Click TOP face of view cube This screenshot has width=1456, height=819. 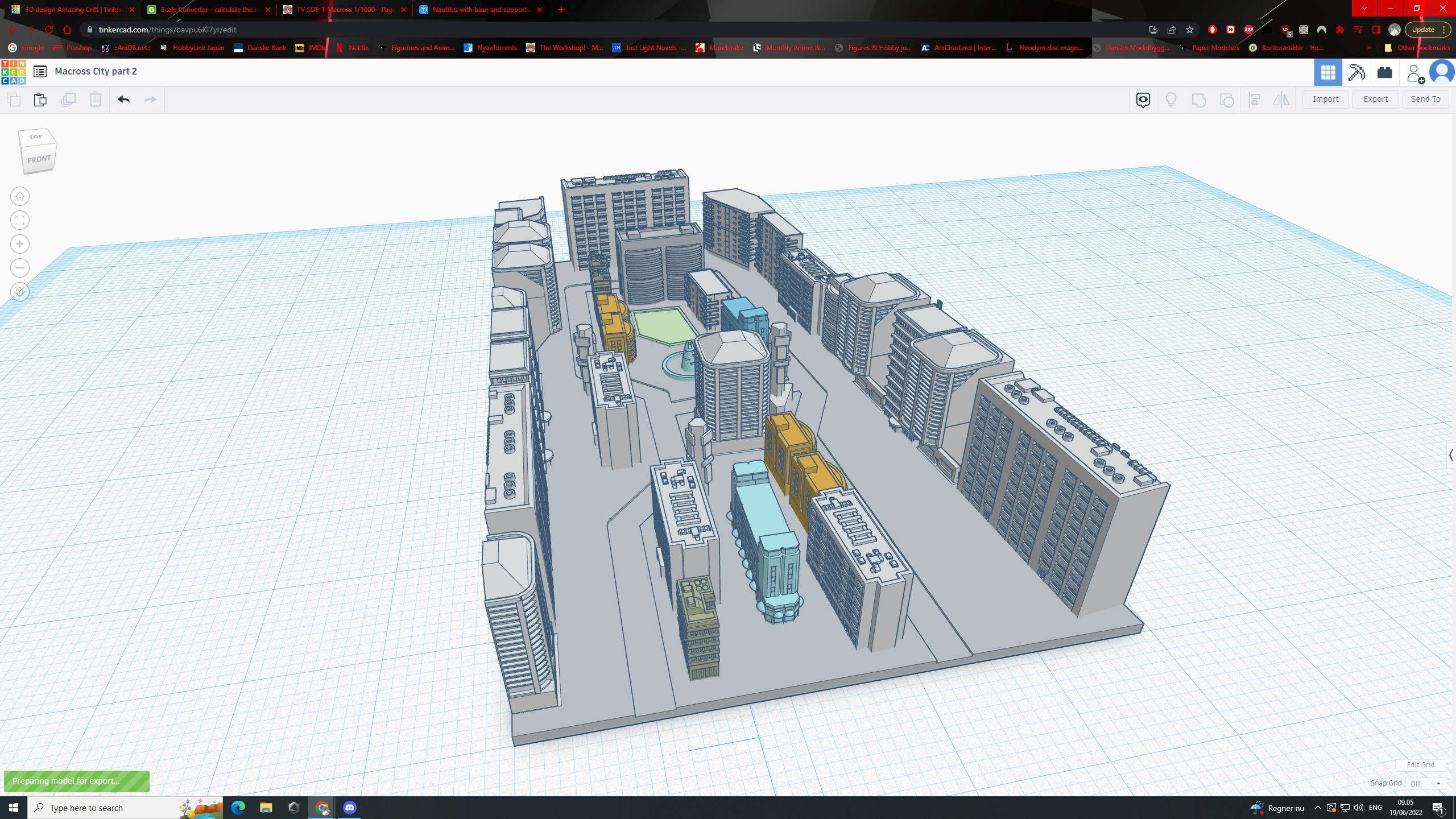(36, 136)
